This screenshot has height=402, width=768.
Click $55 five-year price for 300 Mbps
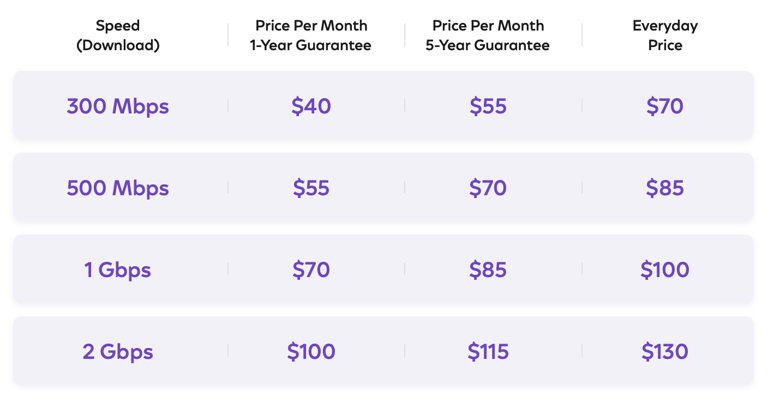click(x=488, y=106)
